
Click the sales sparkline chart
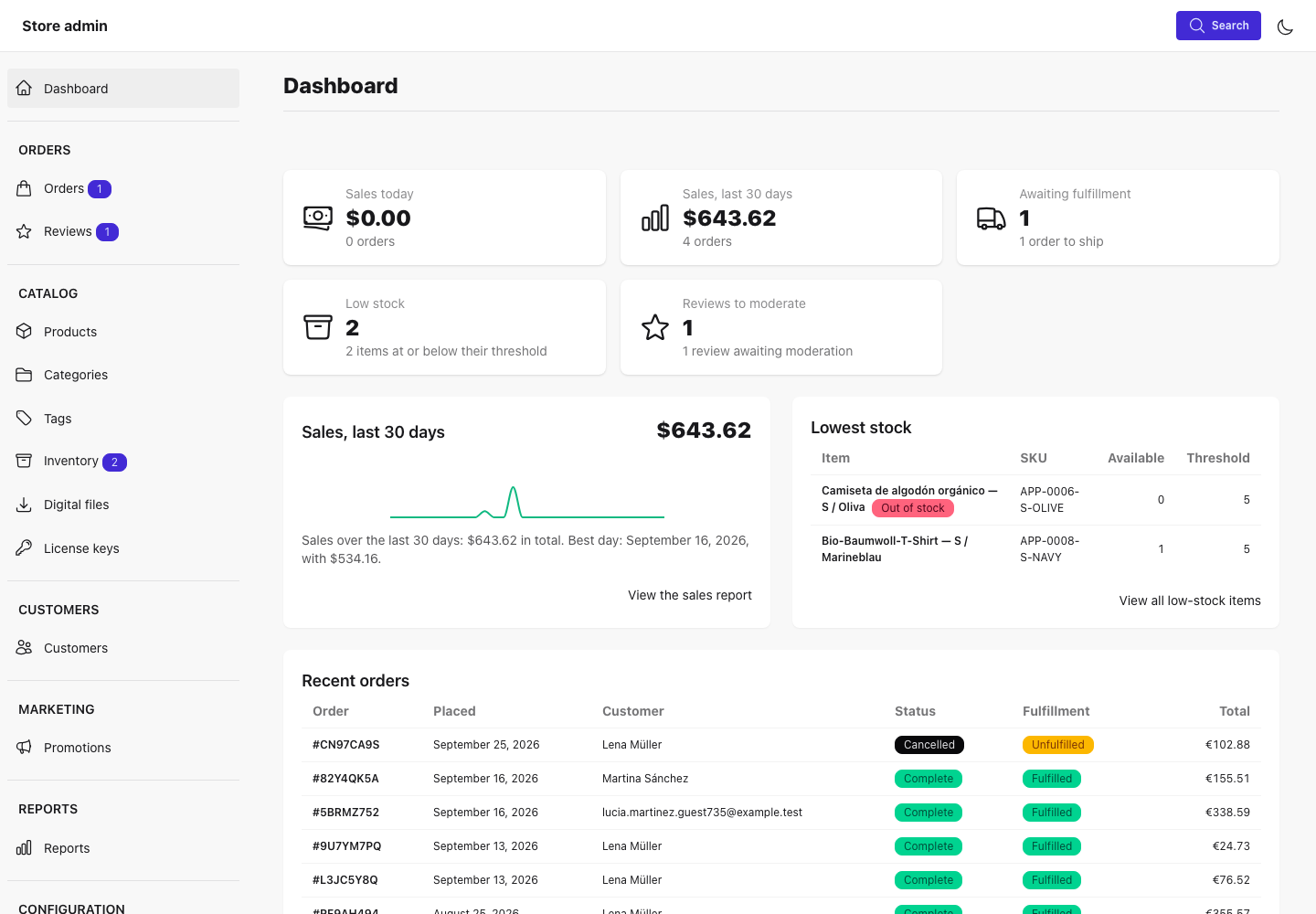(527, 503)
